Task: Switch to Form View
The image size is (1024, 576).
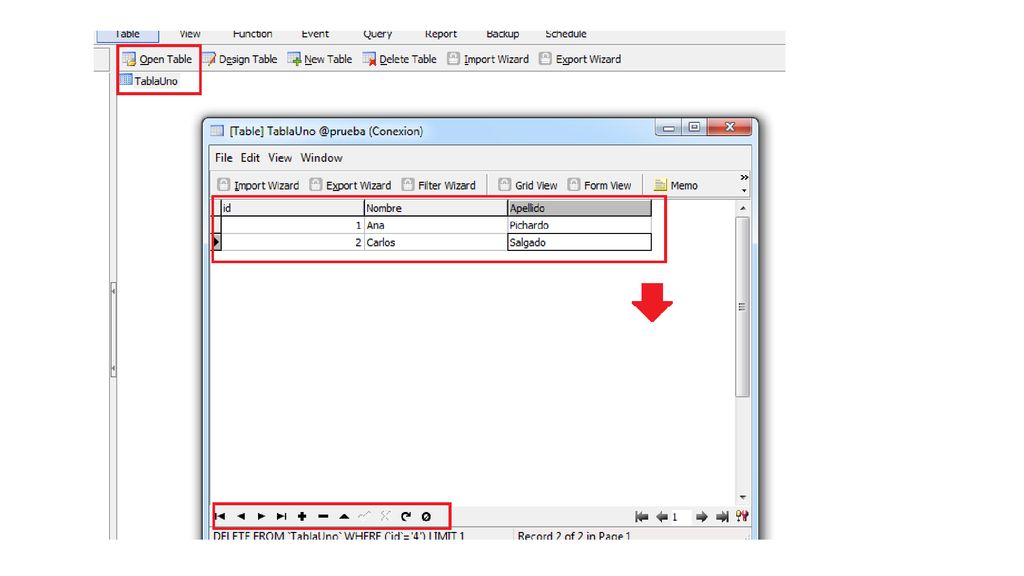Action: click(600, 185)
